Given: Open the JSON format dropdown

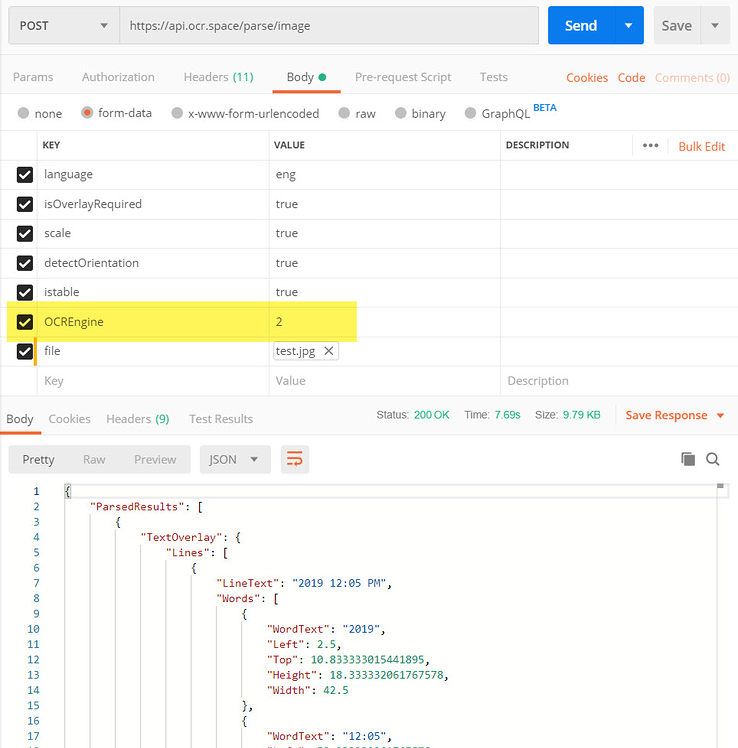Looking at the screenshot, I should 235,459.
